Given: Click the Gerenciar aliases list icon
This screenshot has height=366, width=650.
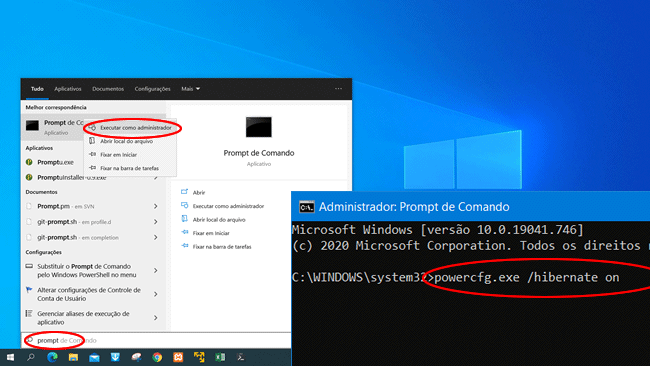Looking at the screenshot, I should (29, 313).
